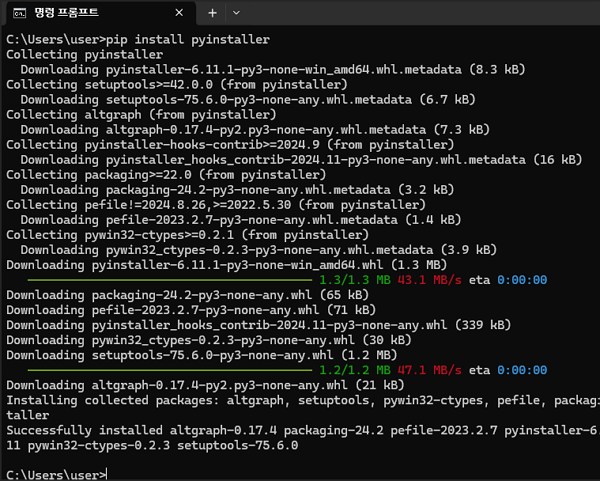
Task: Click 'Collecting setuptools>=42.0.0' line
Action: (x=177, y=84)
